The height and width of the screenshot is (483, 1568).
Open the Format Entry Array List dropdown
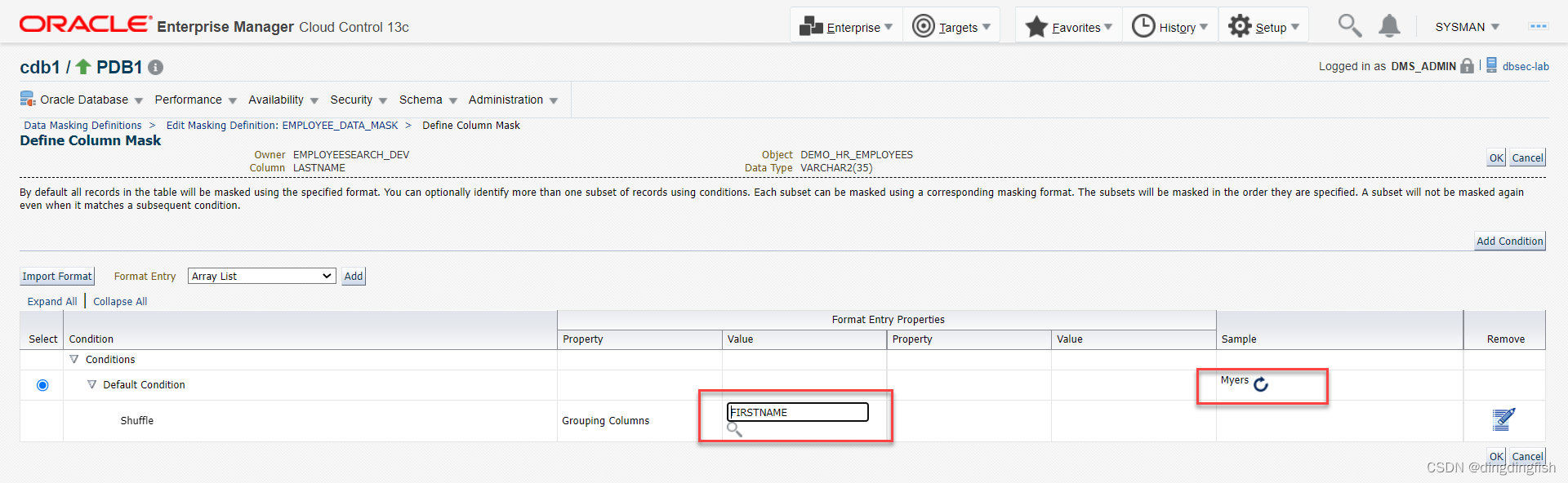tap(262, 276)
